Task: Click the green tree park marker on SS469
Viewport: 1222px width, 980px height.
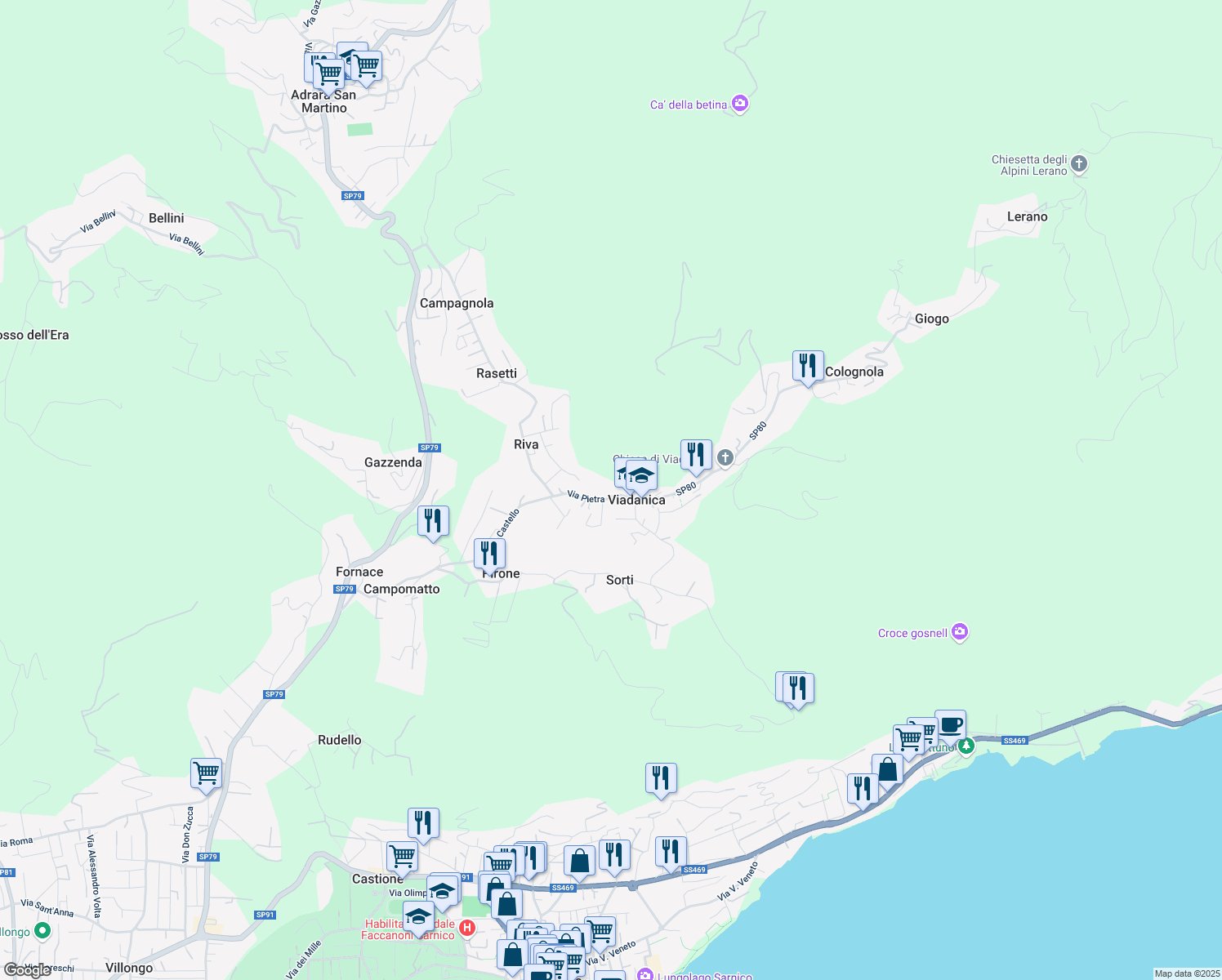Action: [x=966, y=746]
